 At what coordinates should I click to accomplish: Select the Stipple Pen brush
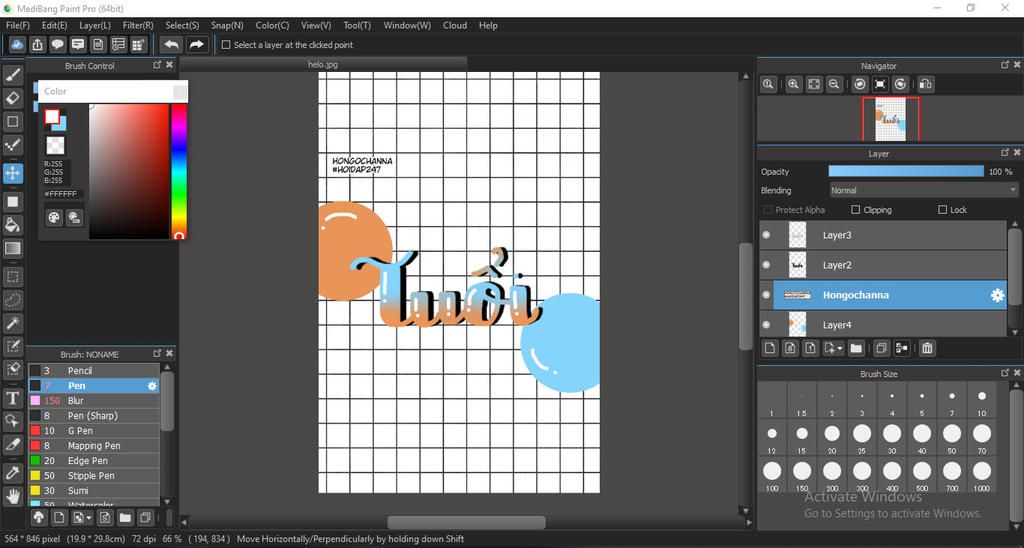[94, 475]
